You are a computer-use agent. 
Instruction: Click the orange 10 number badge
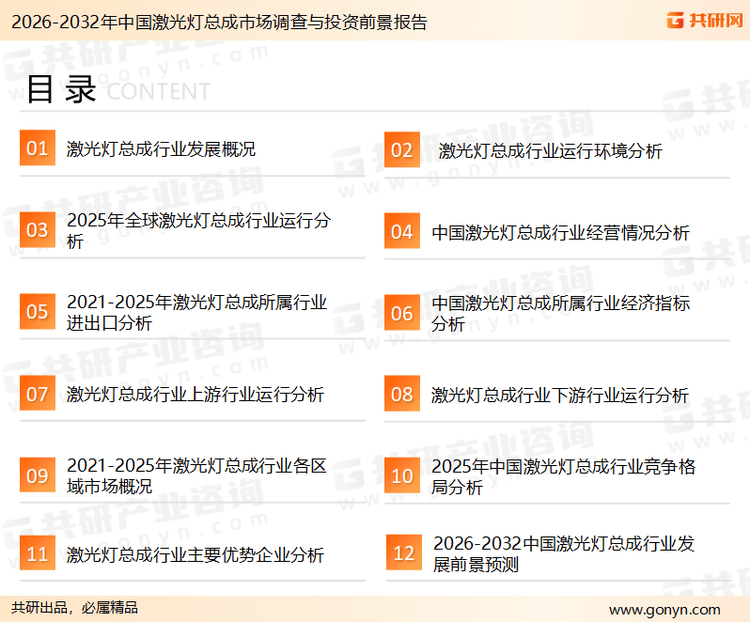coord(402,476)
